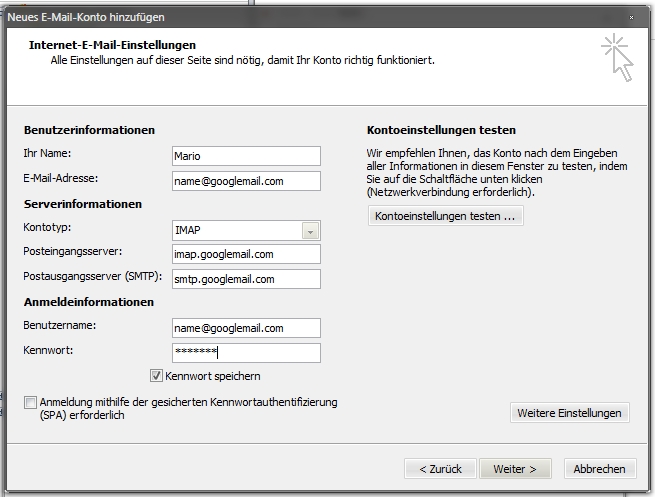
Task: Click the Kontoeinstellungen testen section heading
Action: 441,130
